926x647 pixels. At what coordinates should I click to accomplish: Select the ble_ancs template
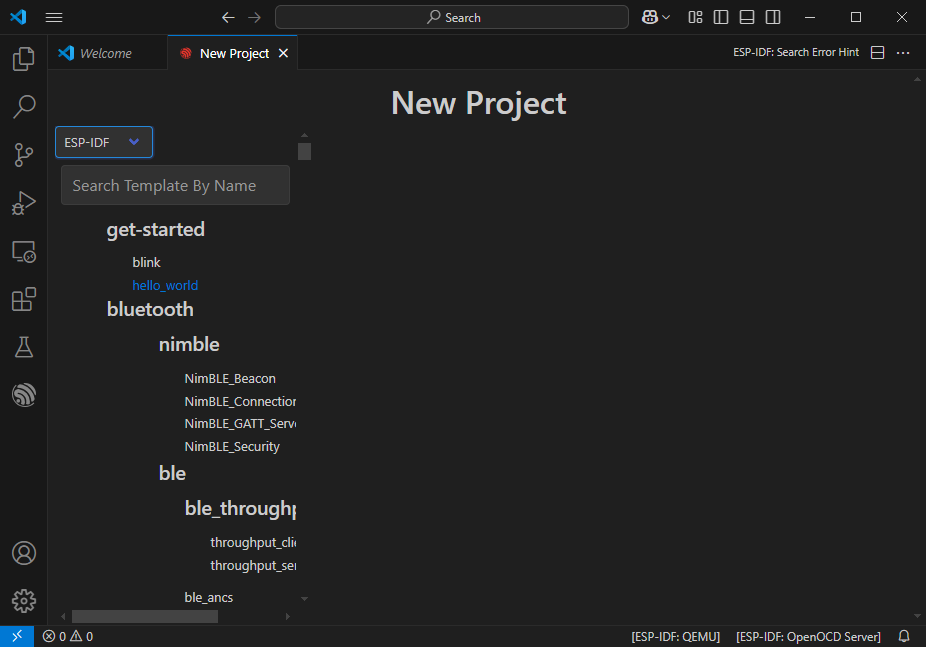(x=208, y=597)
